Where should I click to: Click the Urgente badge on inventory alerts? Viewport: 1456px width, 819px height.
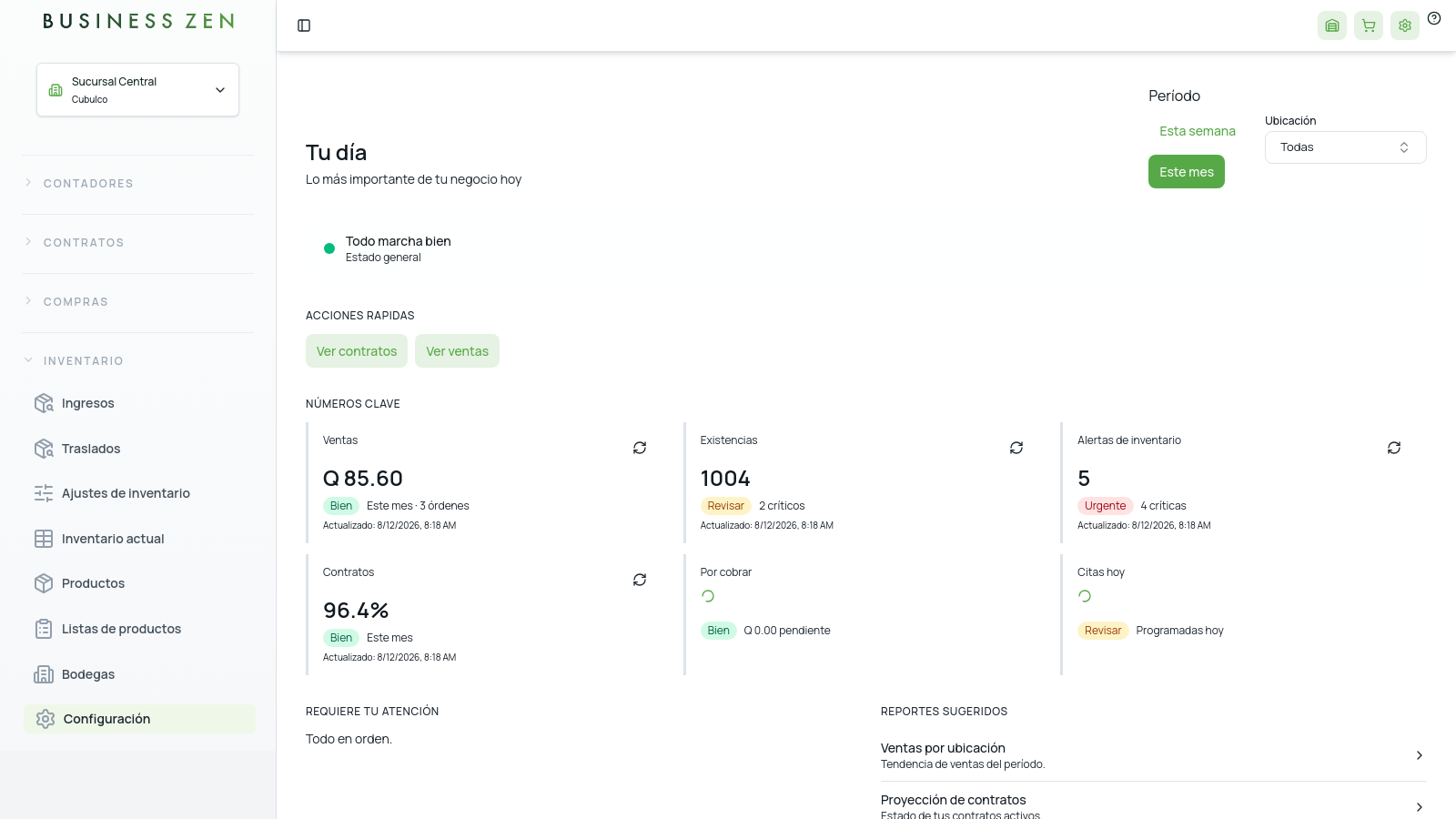pyautogui.click(x=1105, y=506)
